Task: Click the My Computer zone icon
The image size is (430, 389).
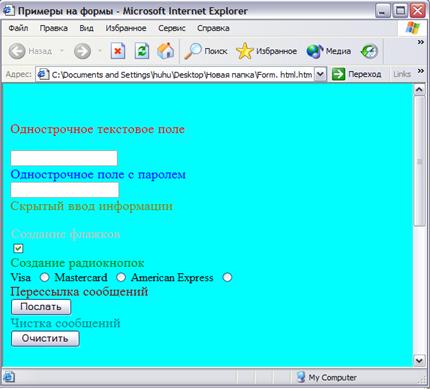Action: coord(301,377)
